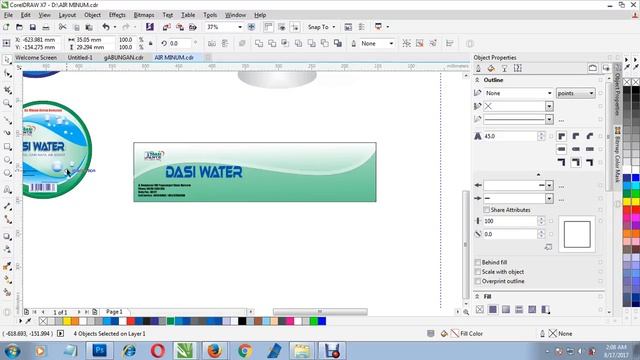Screen dimensions: 640x360
Task: Click the Open file icon
Action: (19, 27)
